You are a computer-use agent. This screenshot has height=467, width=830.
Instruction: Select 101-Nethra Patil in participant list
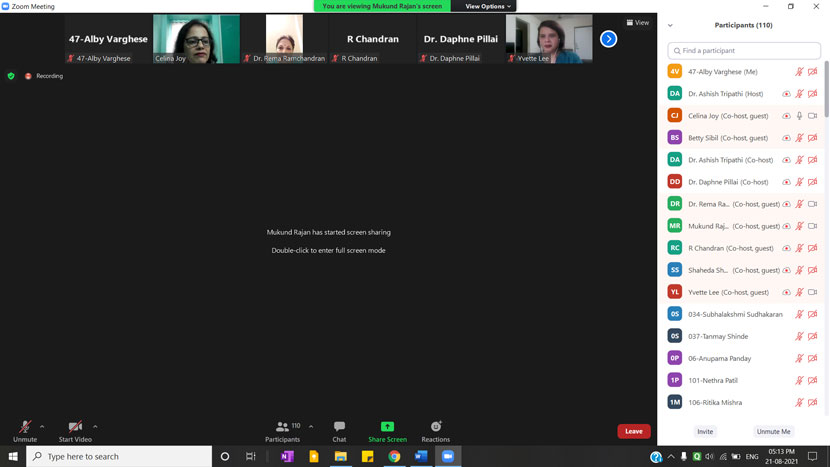(741, 380)
